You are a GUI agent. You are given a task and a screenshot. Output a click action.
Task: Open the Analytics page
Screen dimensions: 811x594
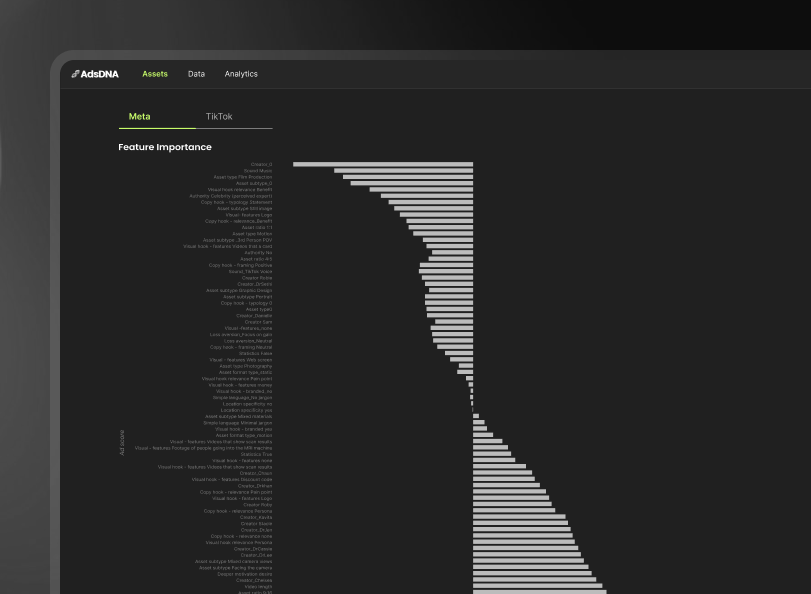[x=241, y=74]
